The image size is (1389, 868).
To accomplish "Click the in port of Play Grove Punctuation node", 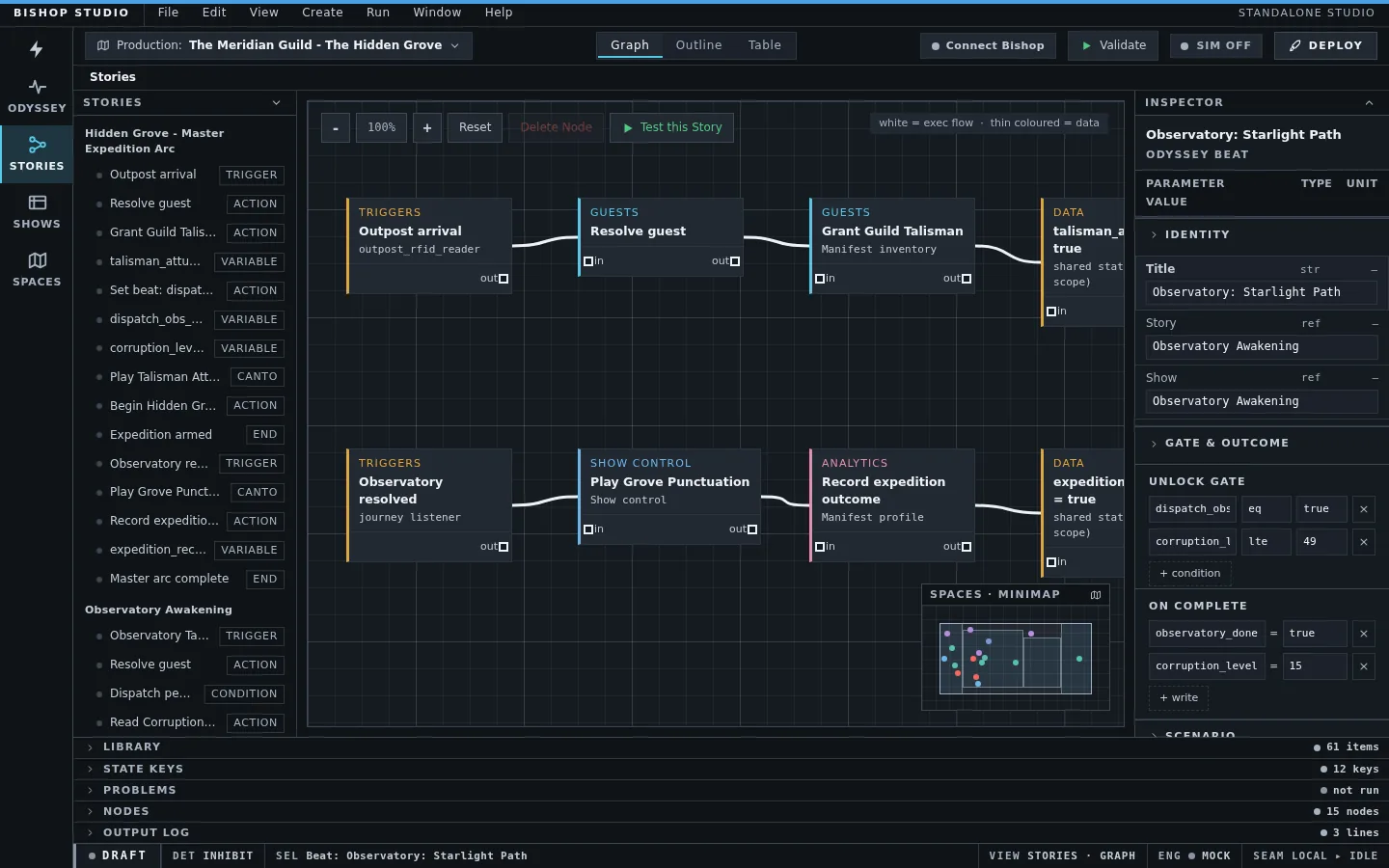I will (588, 529).
